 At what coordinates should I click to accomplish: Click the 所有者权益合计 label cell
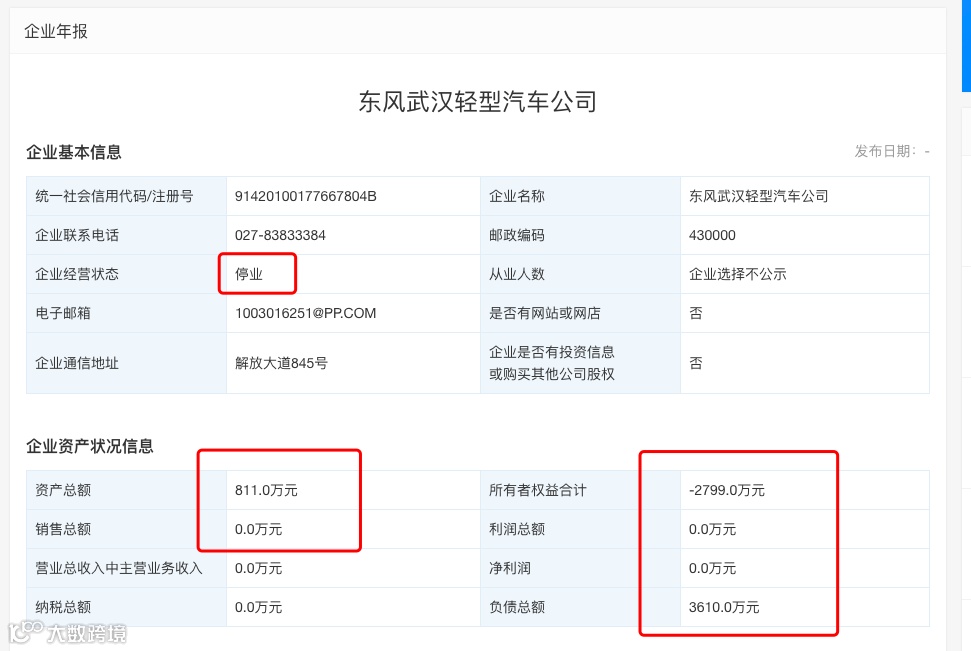(580, 491)
